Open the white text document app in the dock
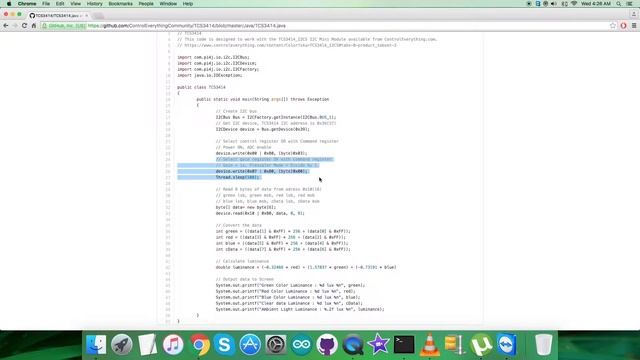 [x=147, y=345]
